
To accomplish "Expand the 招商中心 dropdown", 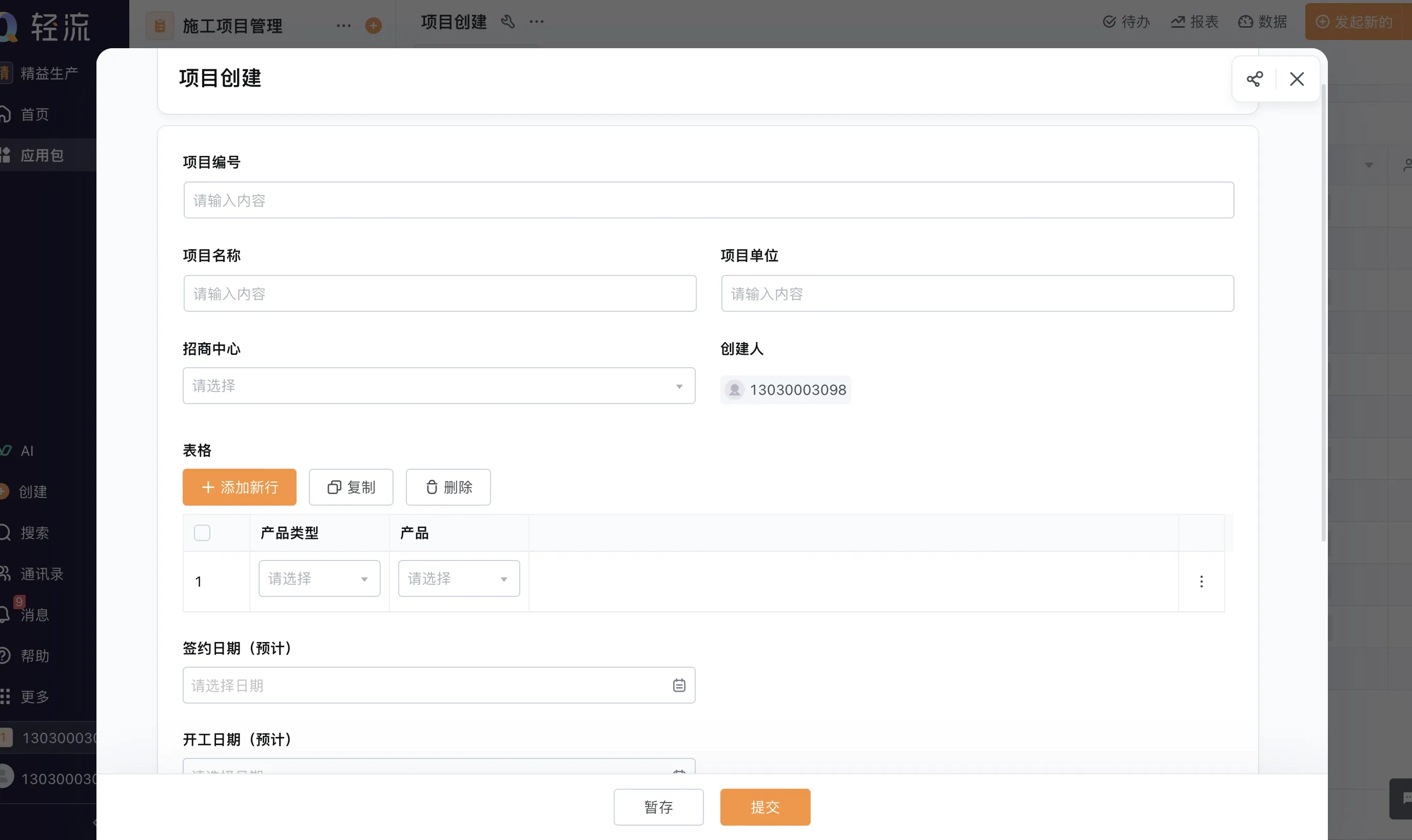I will 439,386.
